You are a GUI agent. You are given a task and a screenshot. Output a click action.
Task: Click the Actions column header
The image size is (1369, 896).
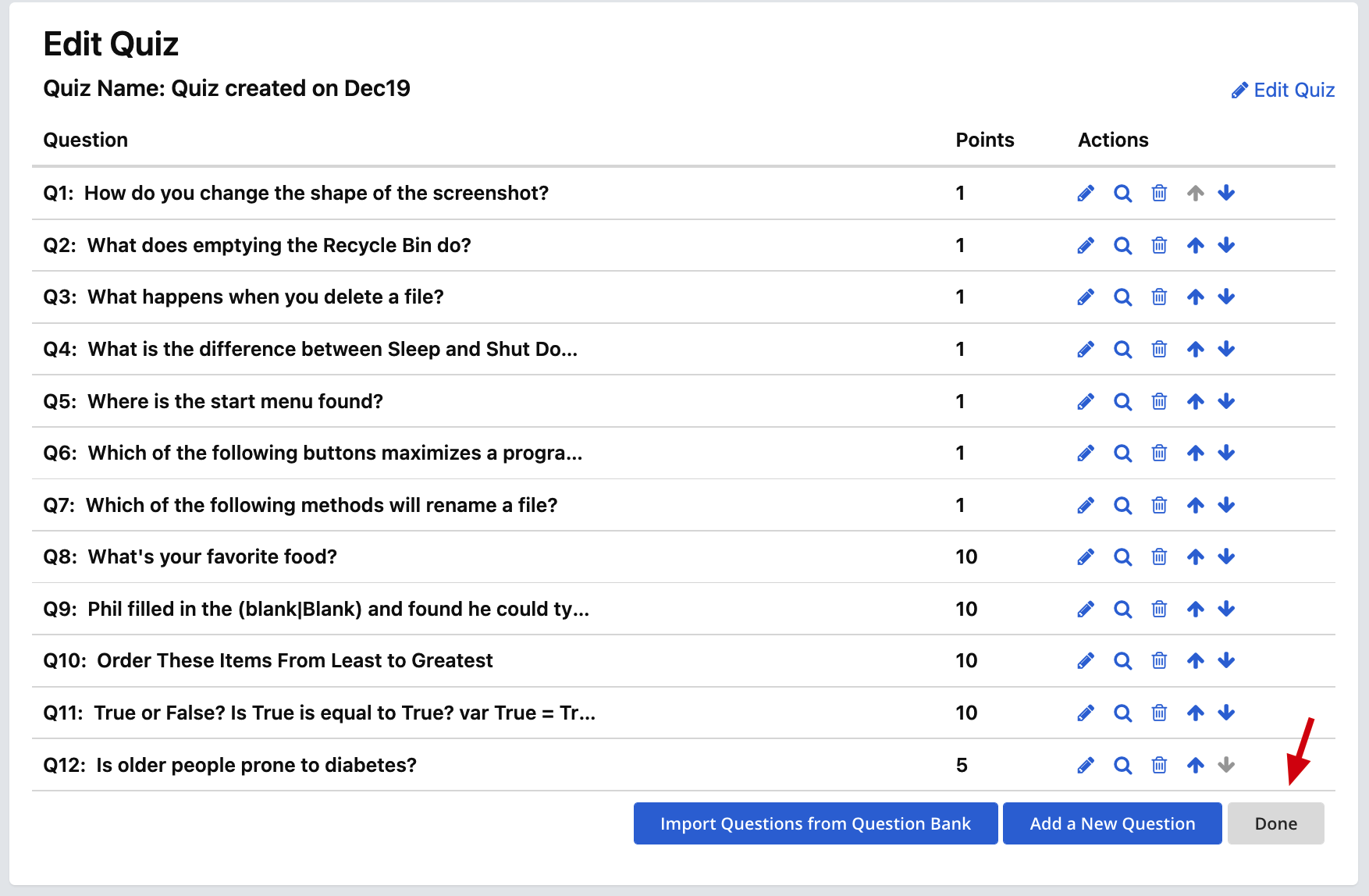click(1113, 140)
